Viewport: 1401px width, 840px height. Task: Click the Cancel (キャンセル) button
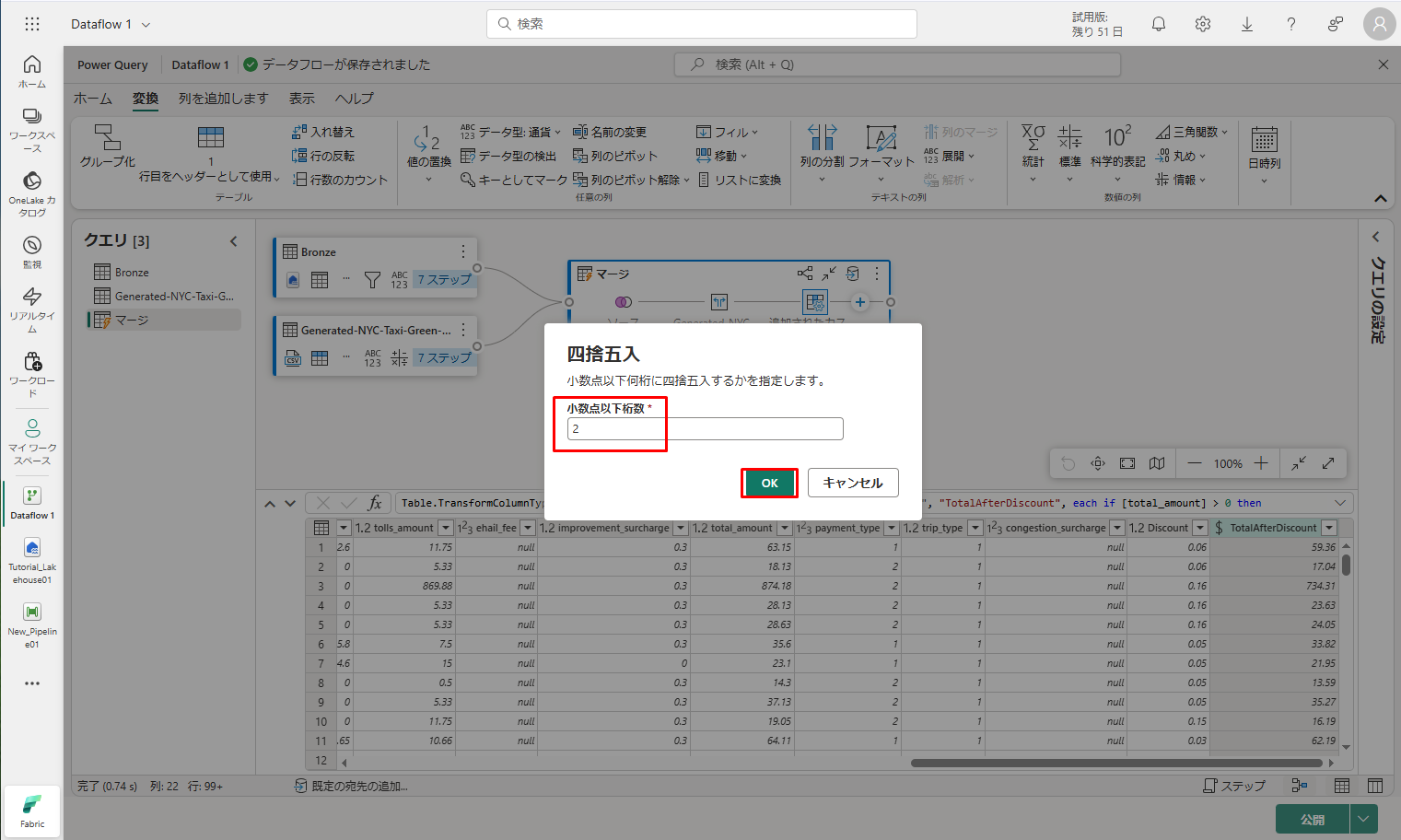point(852,483)
